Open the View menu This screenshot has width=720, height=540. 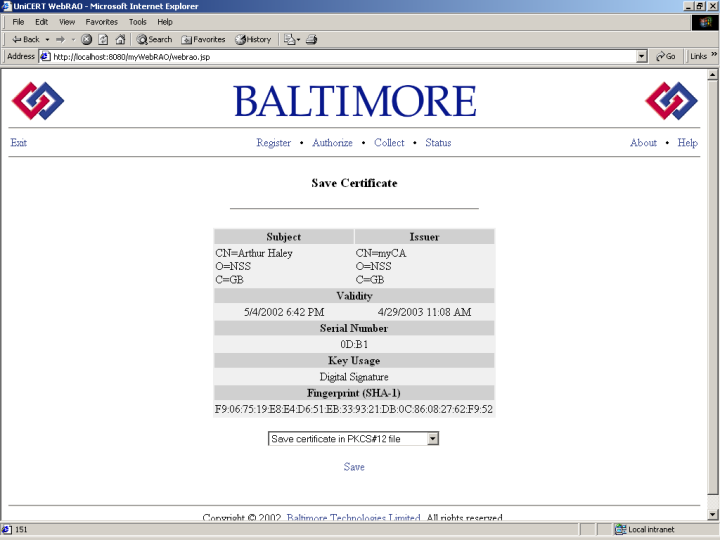pyautogui.click(x=67, y=22)
